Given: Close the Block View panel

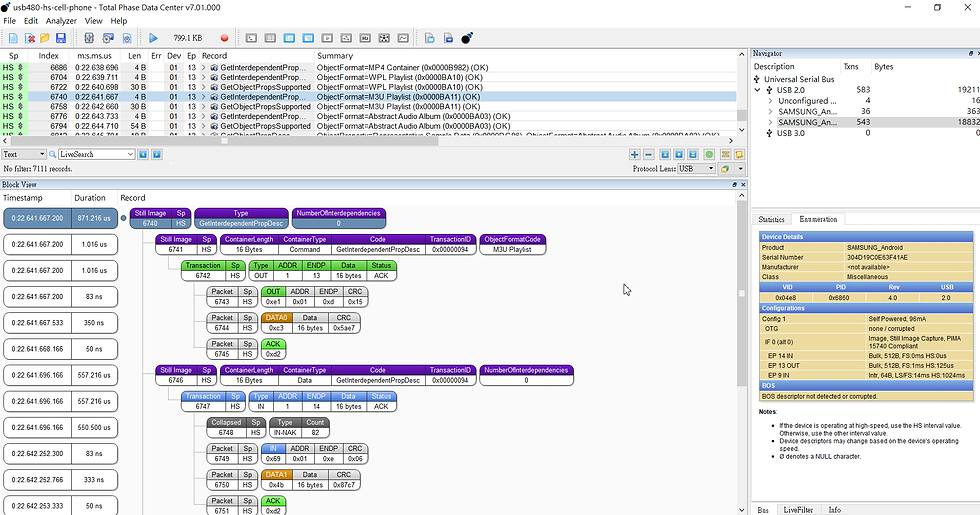Looking at the screenshot, I should click(743, 184).
